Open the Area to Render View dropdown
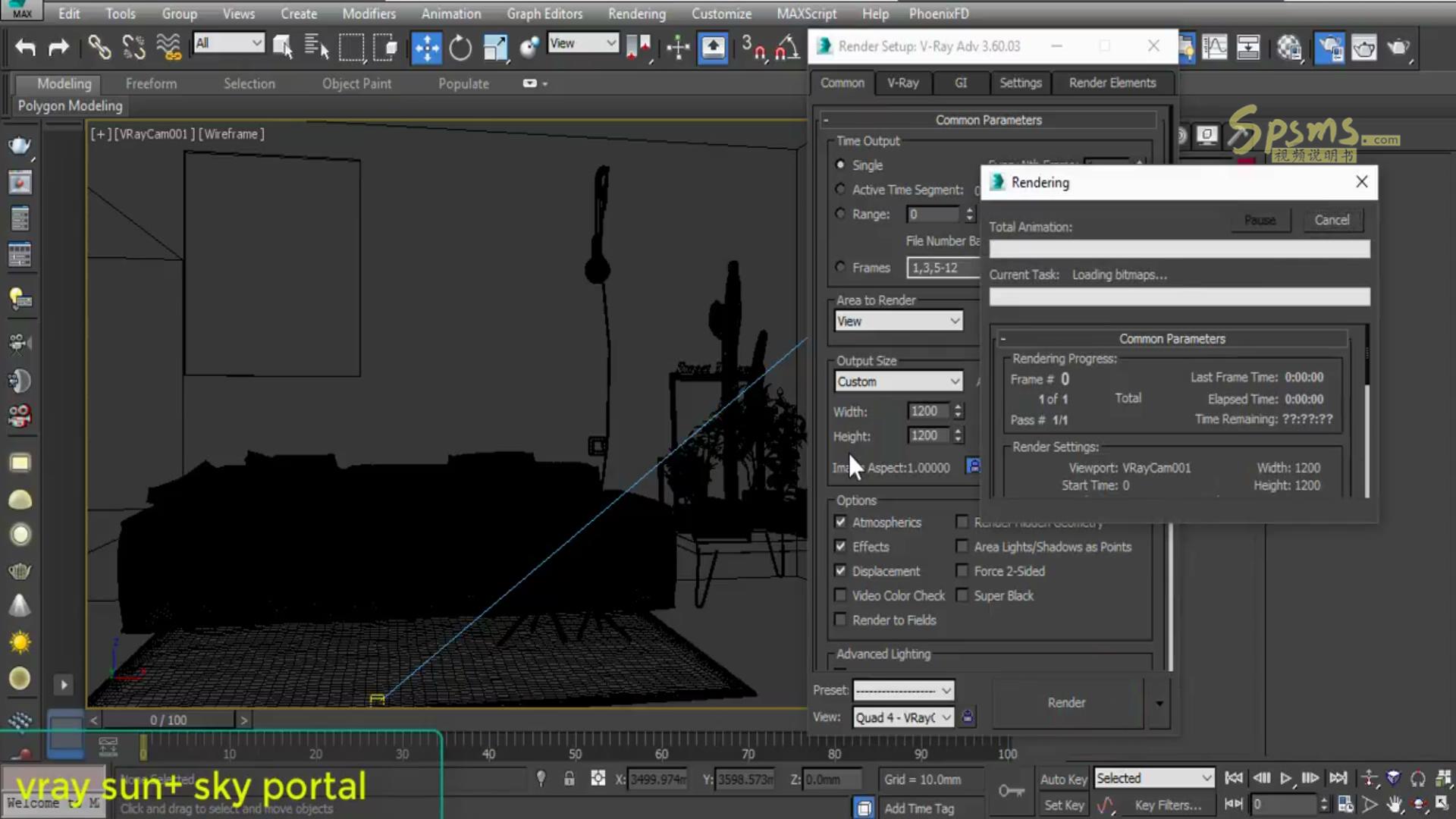Image resolution: width=1456 pixels, height=819 pixels. 899,321
